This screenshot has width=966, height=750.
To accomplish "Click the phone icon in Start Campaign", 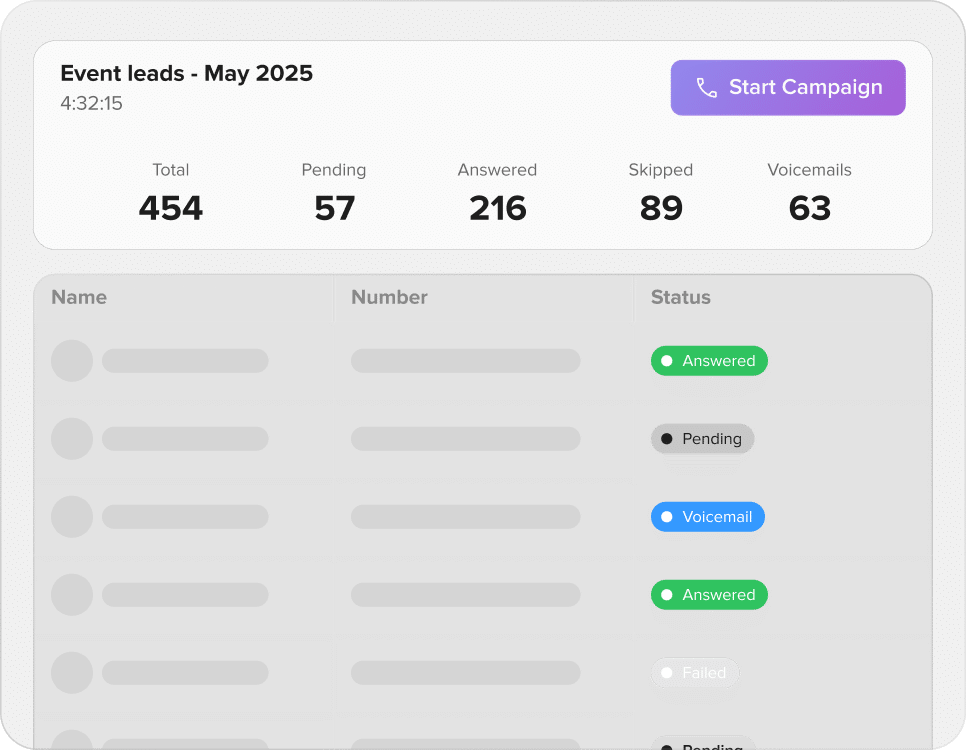I will coord(707,88).
